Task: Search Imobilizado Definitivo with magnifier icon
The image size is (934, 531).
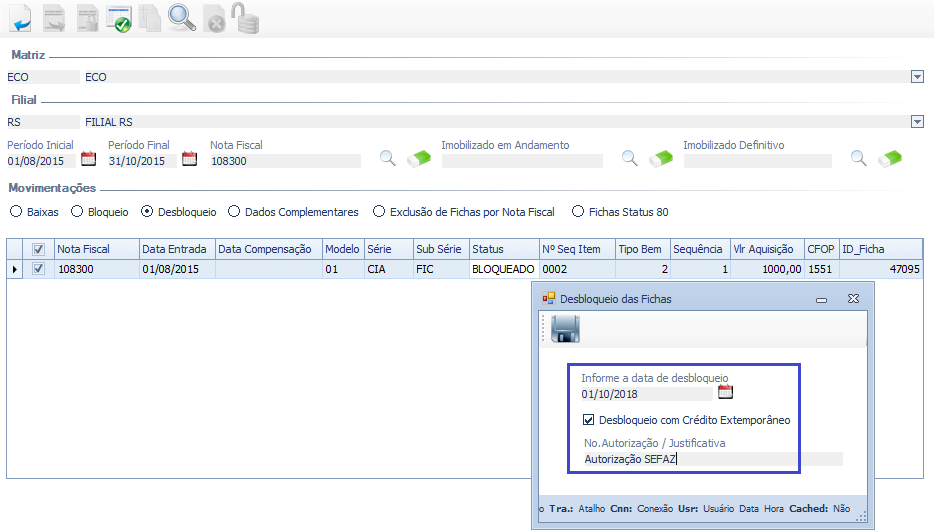Action: (x=858, y=158)
